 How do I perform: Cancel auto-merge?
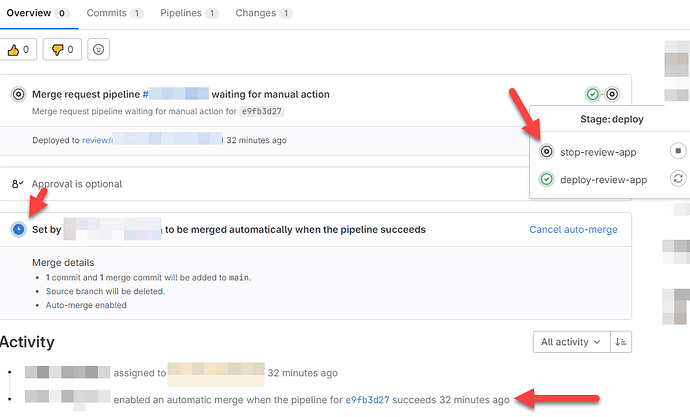tap(573, 229)
